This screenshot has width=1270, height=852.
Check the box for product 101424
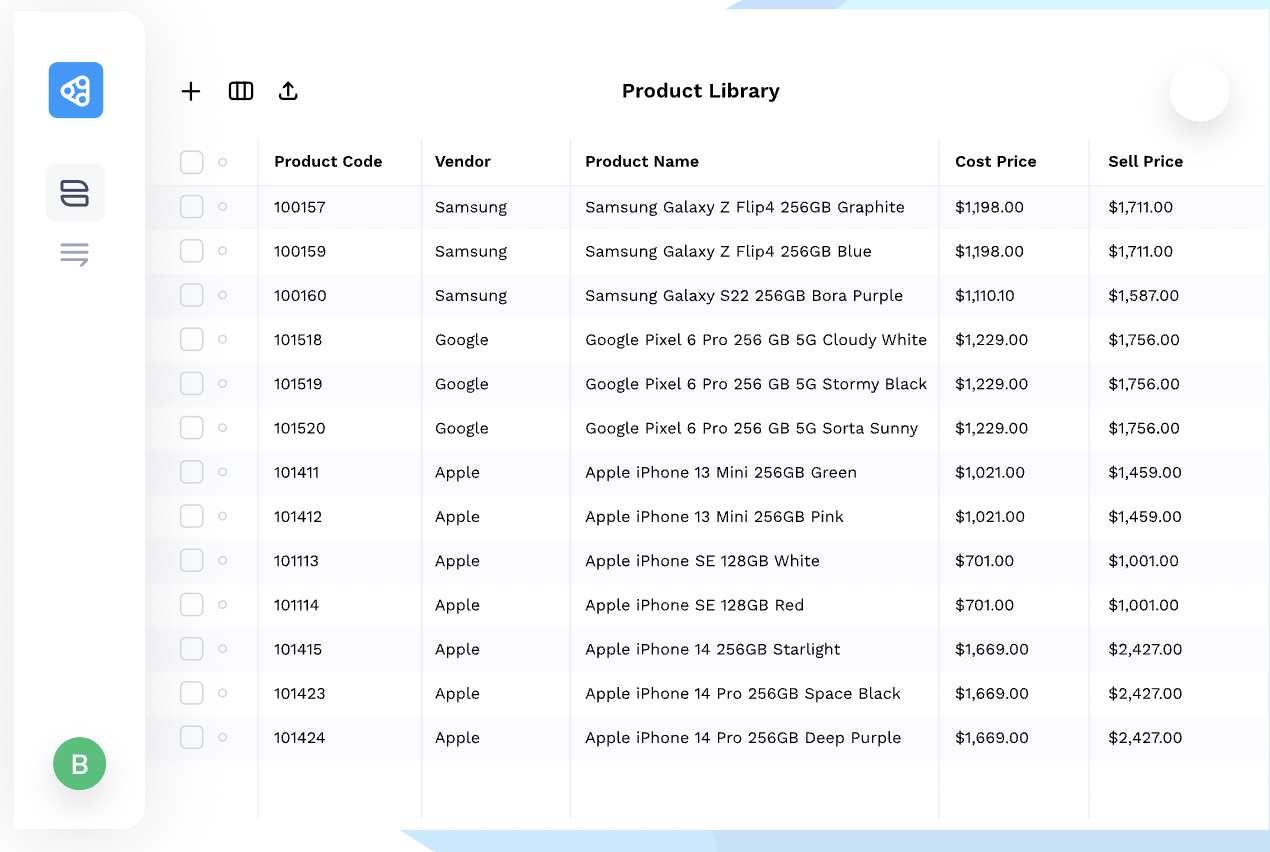click(192, 737)
